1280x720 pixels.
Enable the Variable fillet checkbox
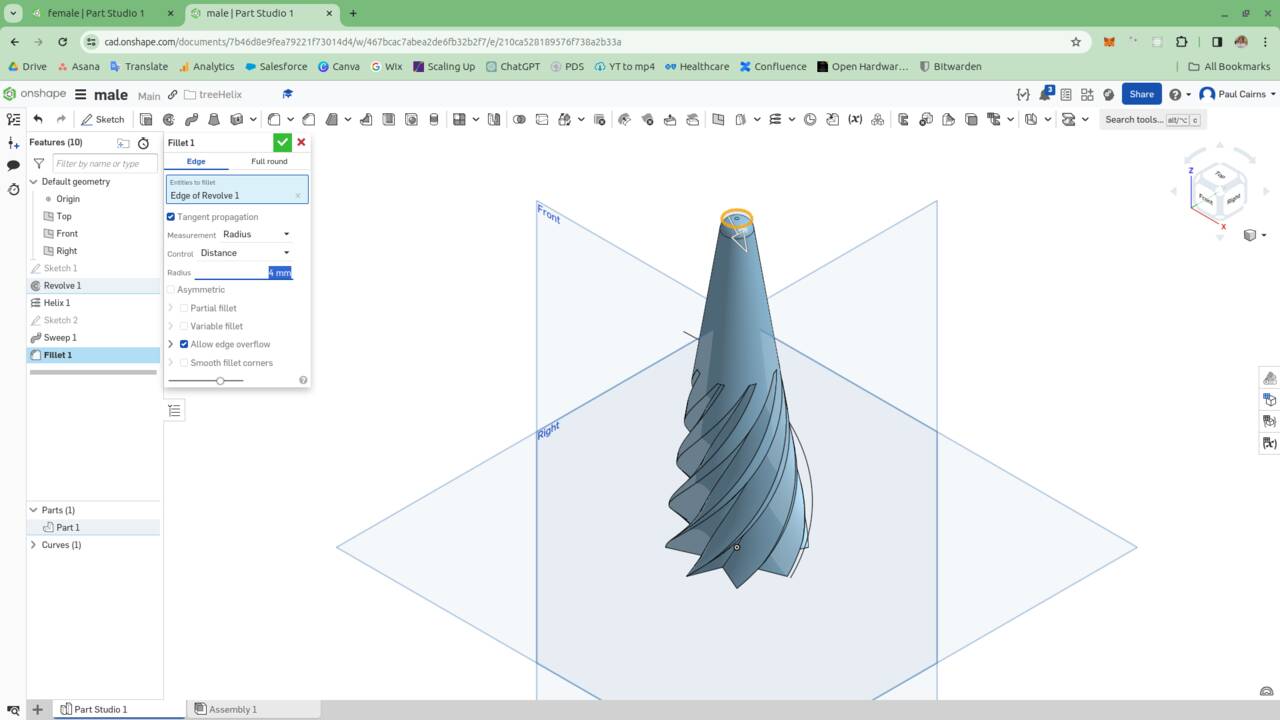184,326
